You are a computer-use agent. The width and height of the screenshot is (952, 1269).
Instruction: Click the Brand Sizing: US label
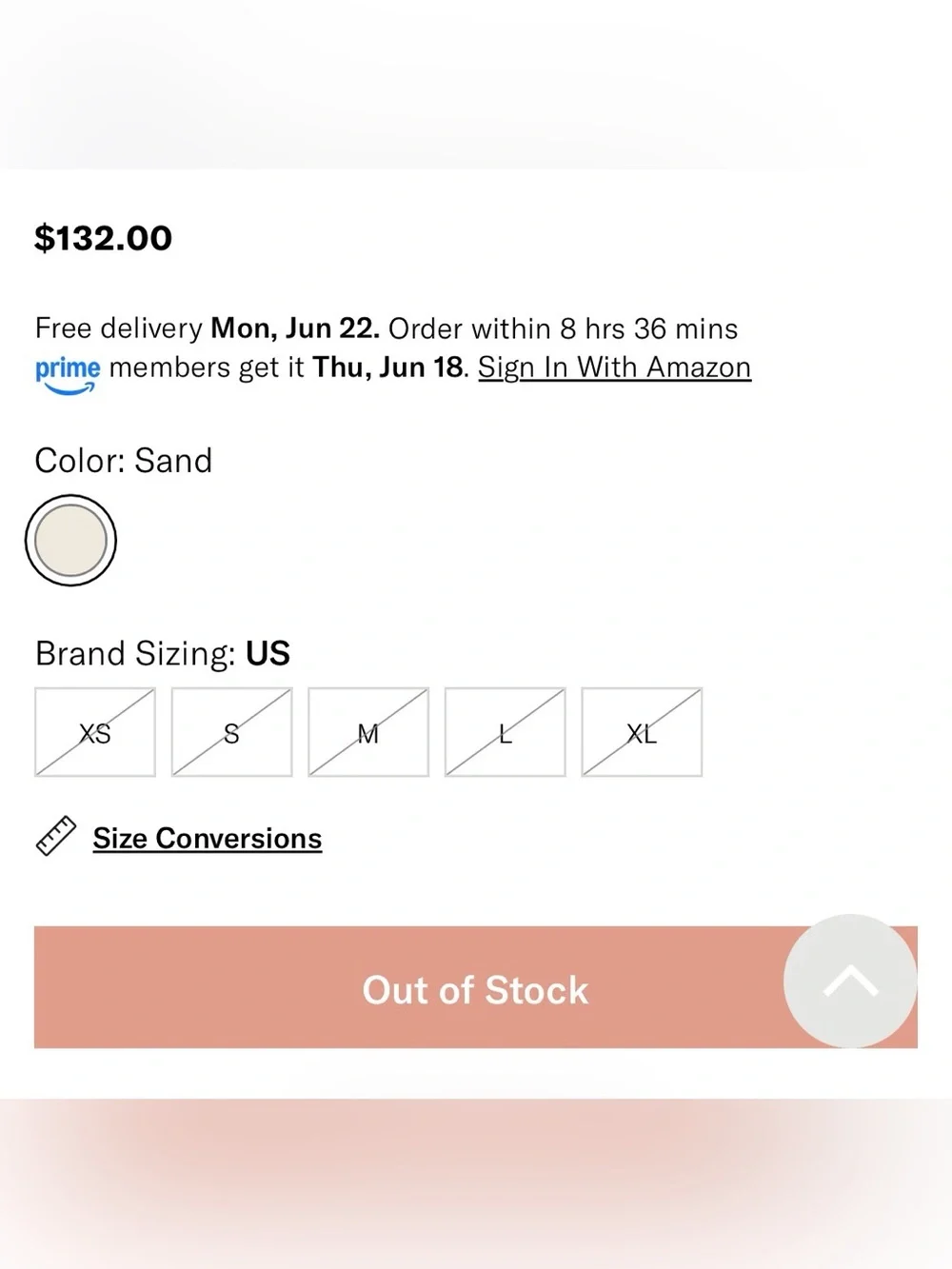pos(163,654)
